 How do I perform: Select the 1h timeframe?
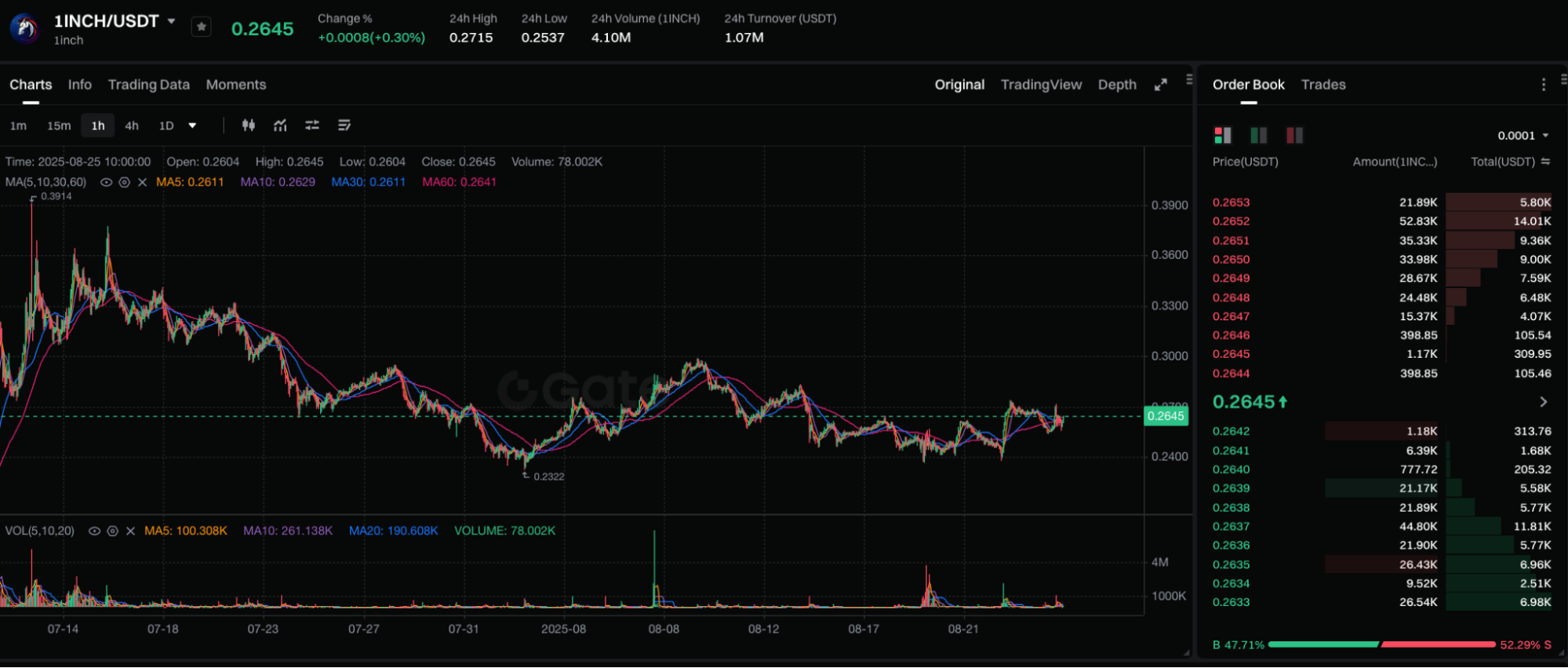point(98,126)
